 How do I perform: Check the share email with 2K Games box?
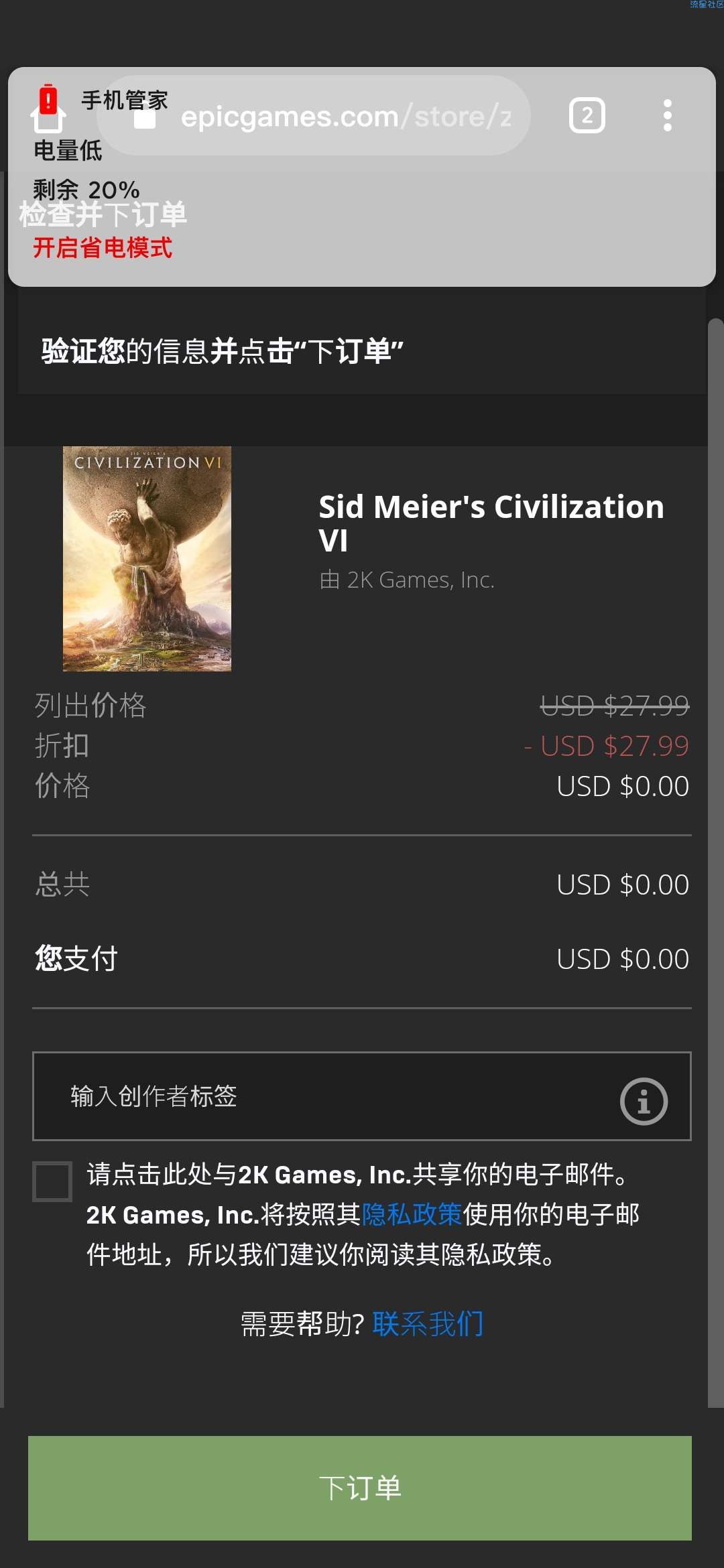[x=52, y=1181]
